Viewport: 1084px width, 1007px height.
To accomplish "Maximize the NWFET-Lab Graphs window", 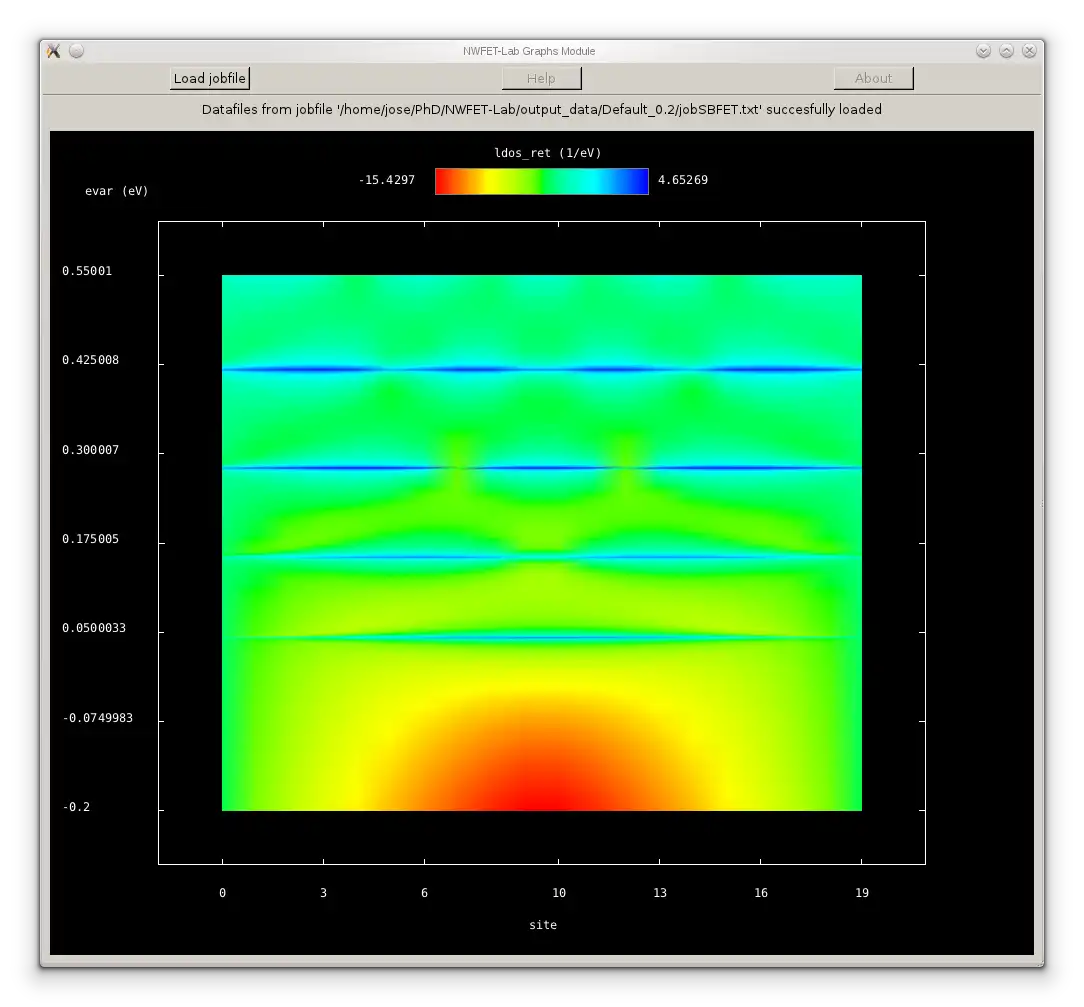I will point(1006,51).
